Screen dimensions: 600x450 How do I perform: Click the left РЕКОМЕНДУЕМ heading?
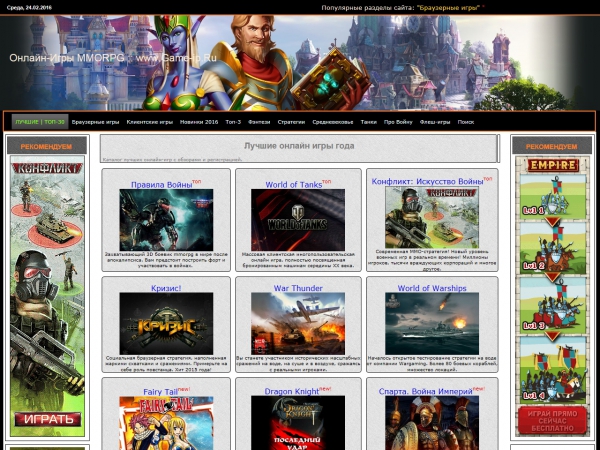(47, 146)
